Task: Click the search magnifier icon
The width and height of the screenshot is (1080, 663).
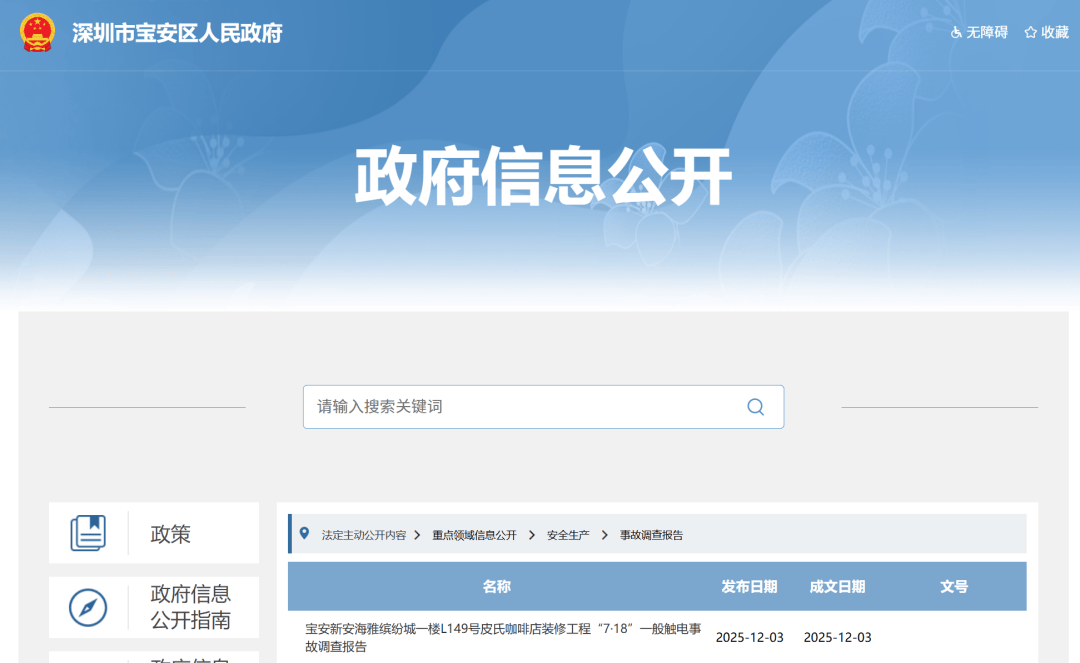Action: [755, 407]
